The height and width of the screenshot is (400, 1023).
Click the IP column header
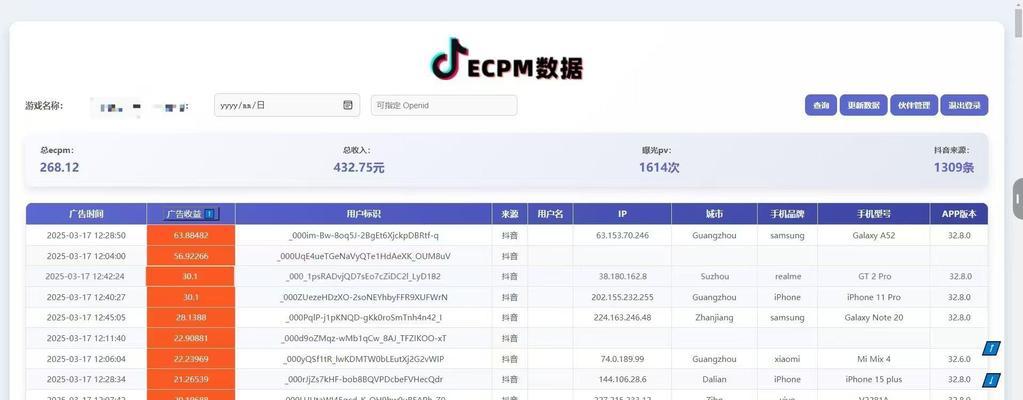pos(622,214)
